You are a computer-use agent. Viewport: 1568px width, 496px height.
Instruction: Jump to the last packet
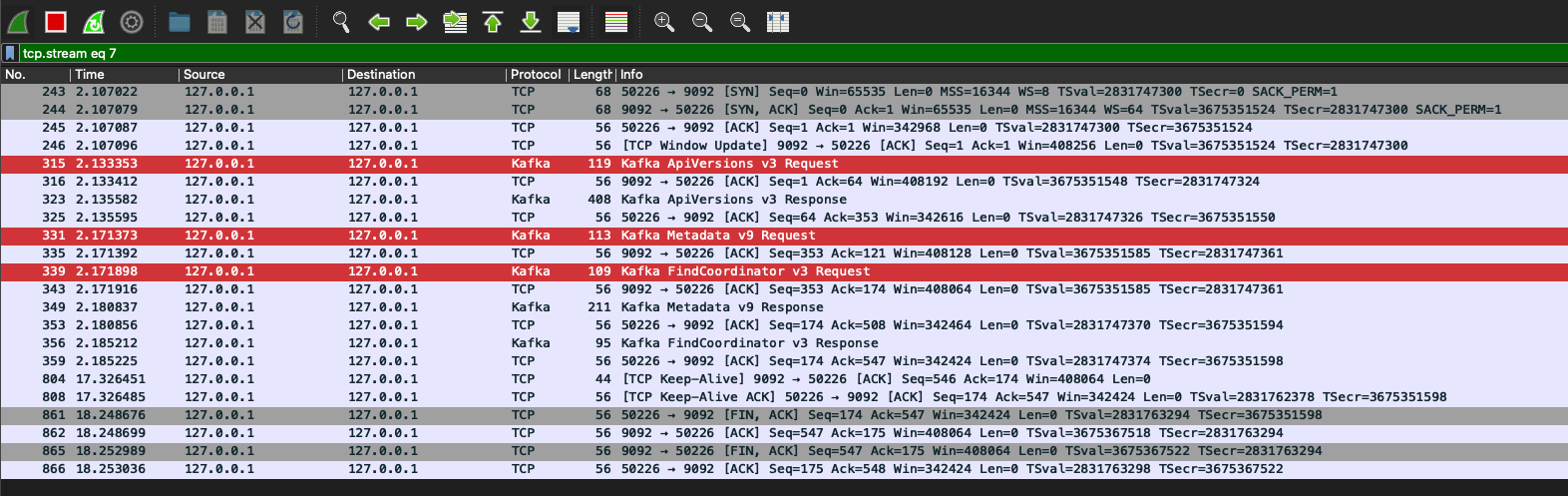pyautogui.click(x=531, y=22)
